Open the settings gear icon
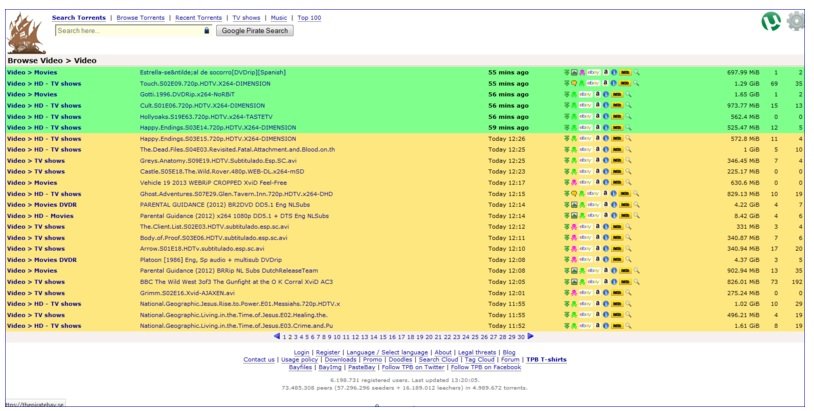This screenshot has width=814, height=411. coord(796,21)
